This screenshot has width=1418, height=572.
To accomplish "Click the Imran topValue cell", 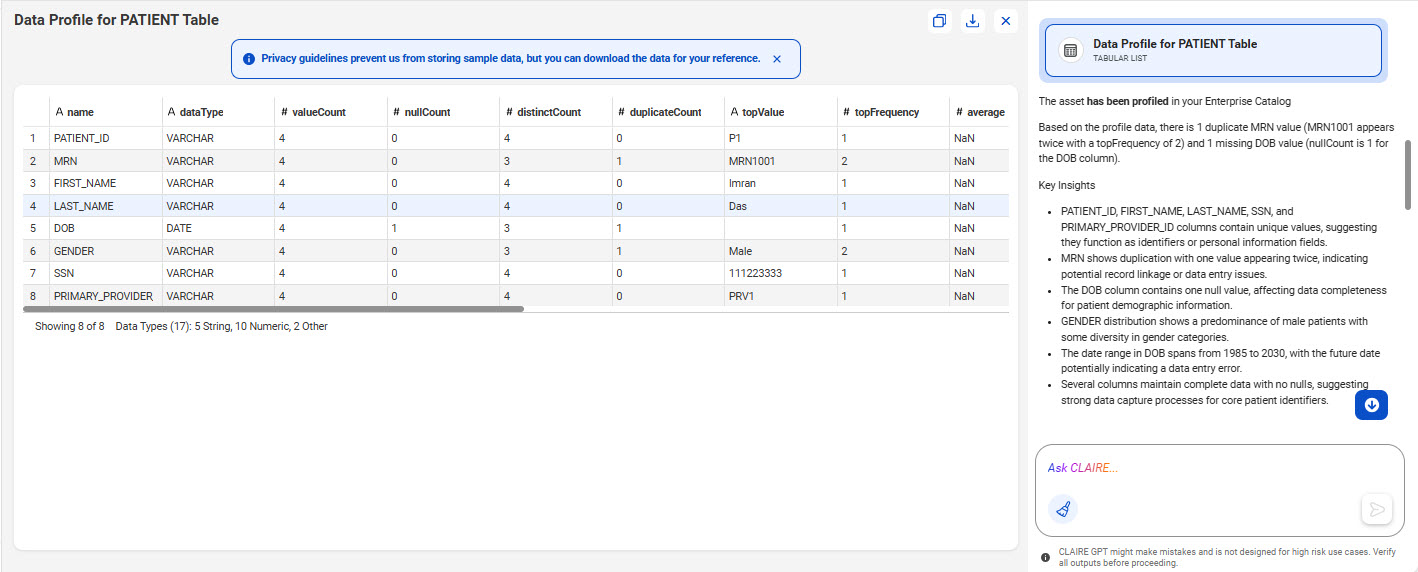I will point(781,183).
